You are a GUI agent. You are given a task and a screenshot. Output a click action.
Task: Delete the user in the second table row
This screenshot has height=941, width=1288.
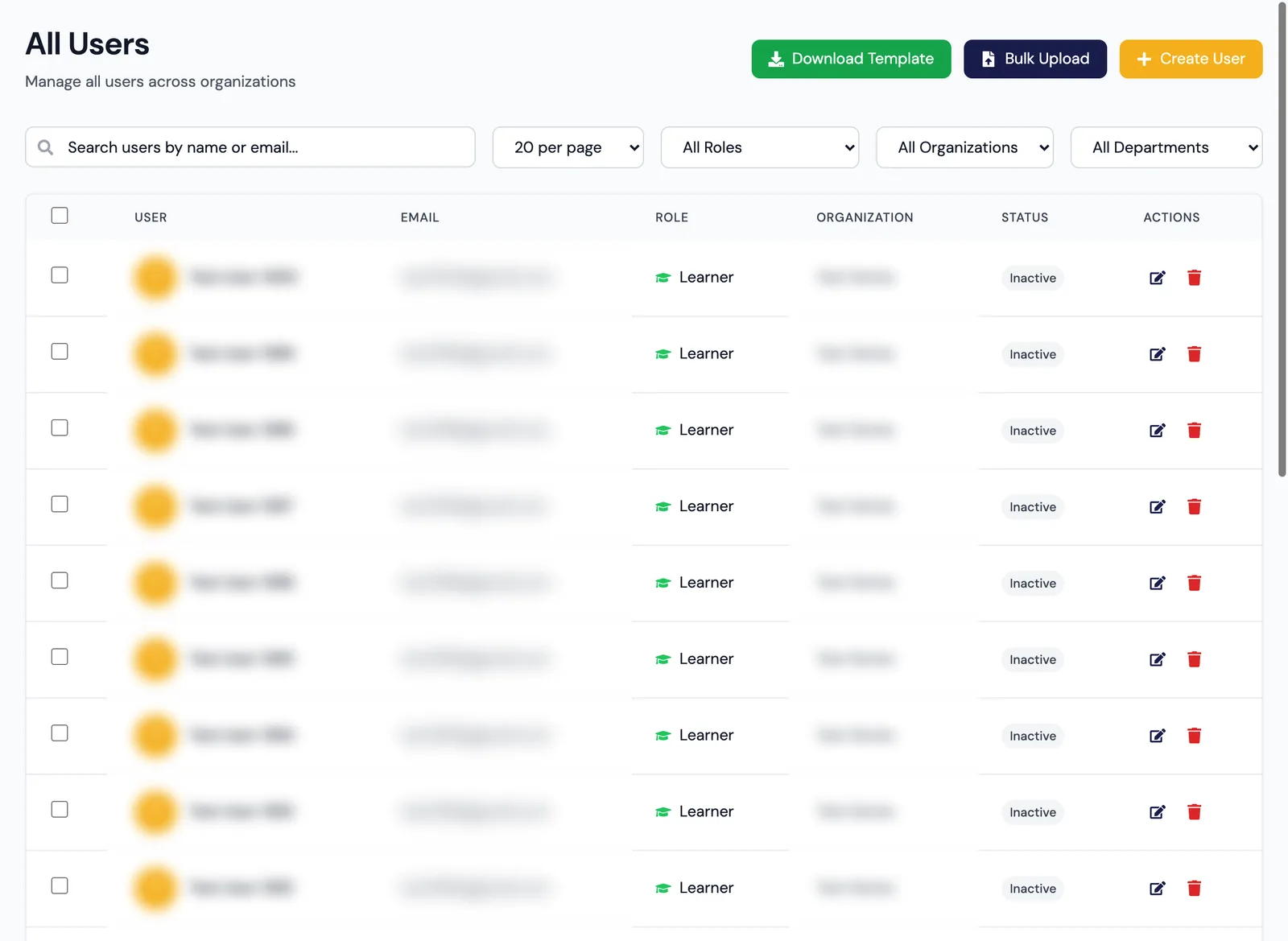click(1194, 354)
